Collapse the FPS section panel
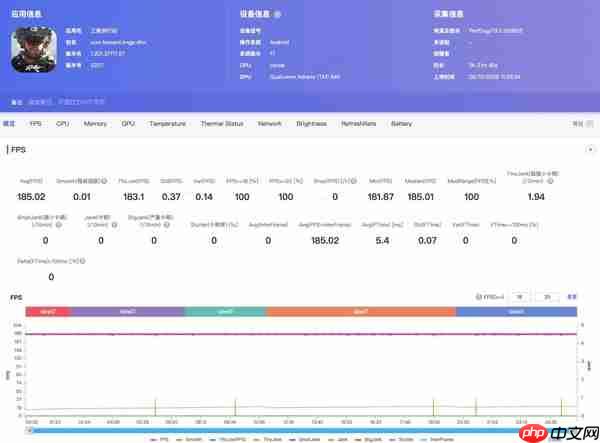 pyautogui.click(x=590, y=150)
